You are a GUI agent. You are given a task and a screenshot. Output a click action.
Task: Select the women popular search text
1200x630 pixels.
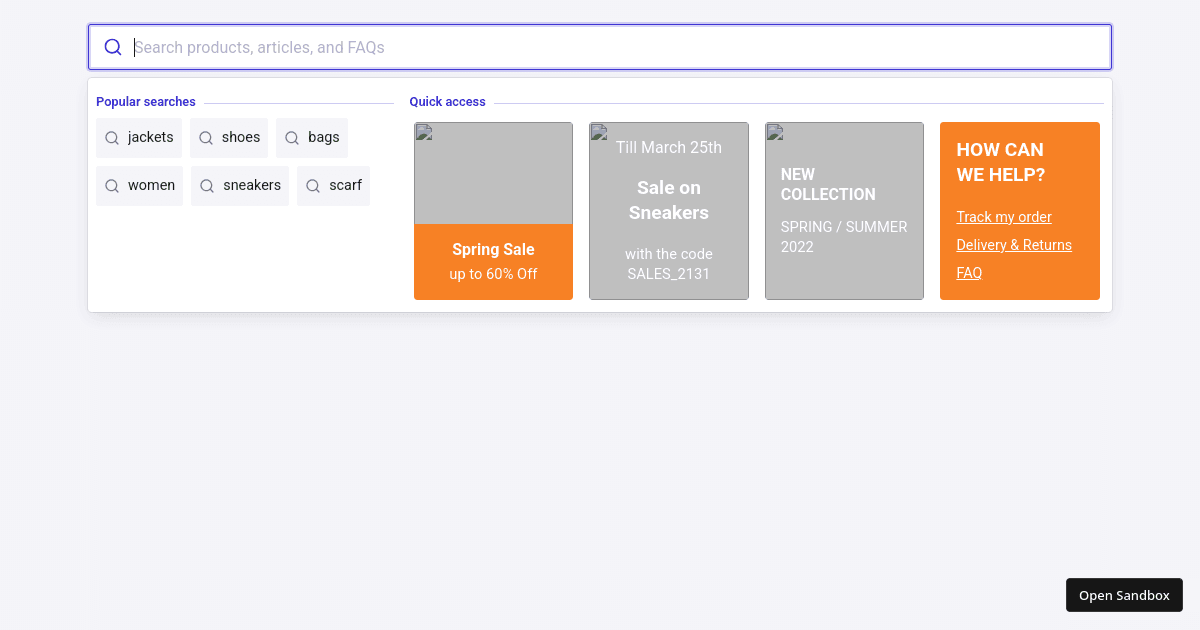pos(151,185)
